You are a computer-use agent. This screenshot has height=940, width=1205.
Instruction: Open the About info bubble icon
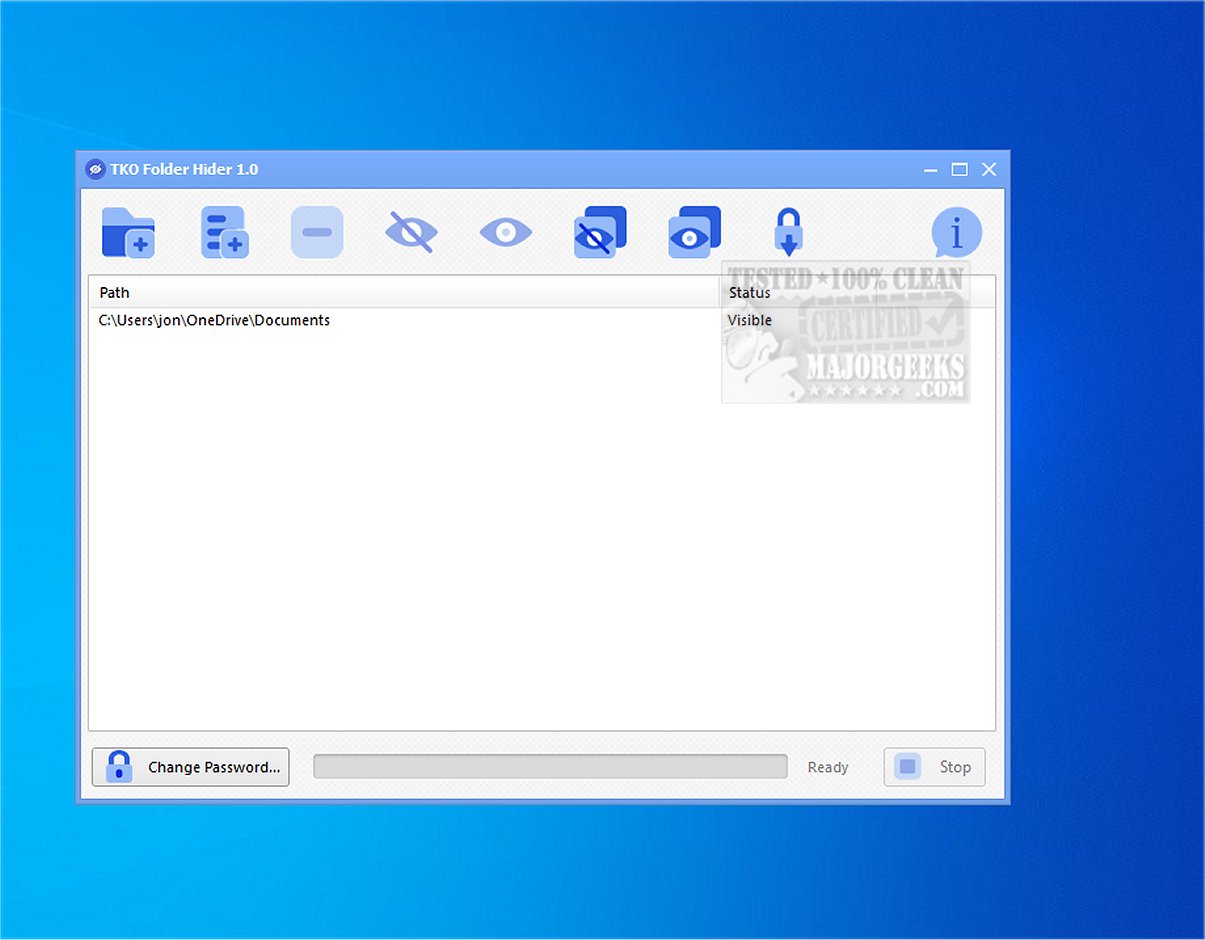(x=957, y=233)
